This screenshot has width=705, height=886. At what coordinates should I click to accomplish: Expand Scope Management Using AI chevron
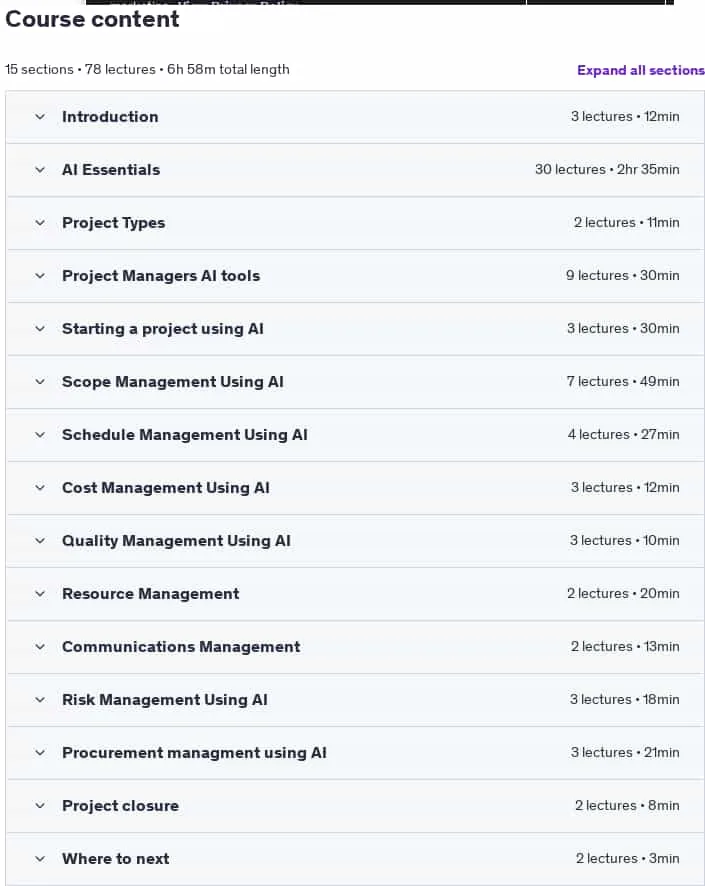click(40, 382)
